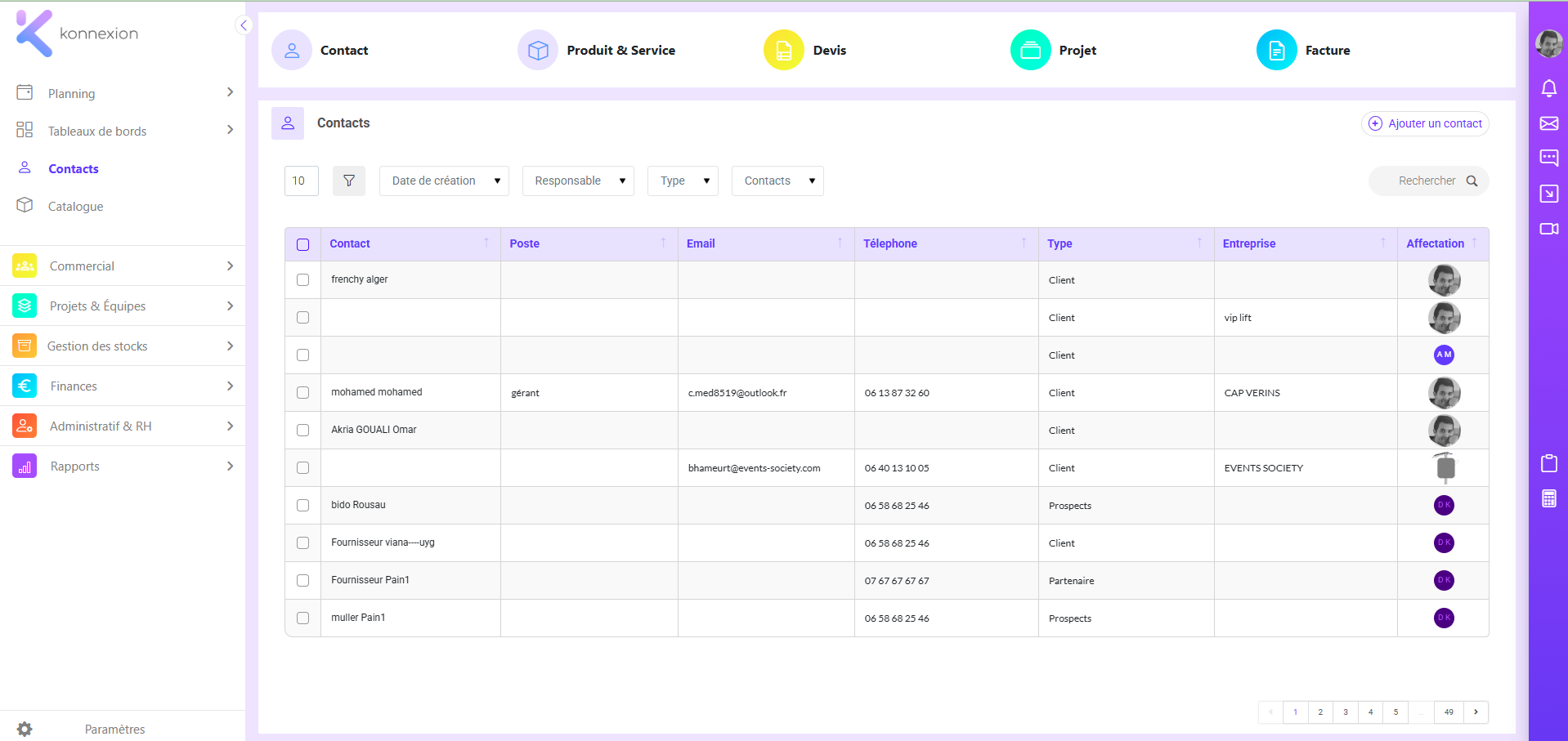Open notifications bell in right sidebar
Image resolution: width=1568 pixels, height=741 pixels.
pos(1548,88)
